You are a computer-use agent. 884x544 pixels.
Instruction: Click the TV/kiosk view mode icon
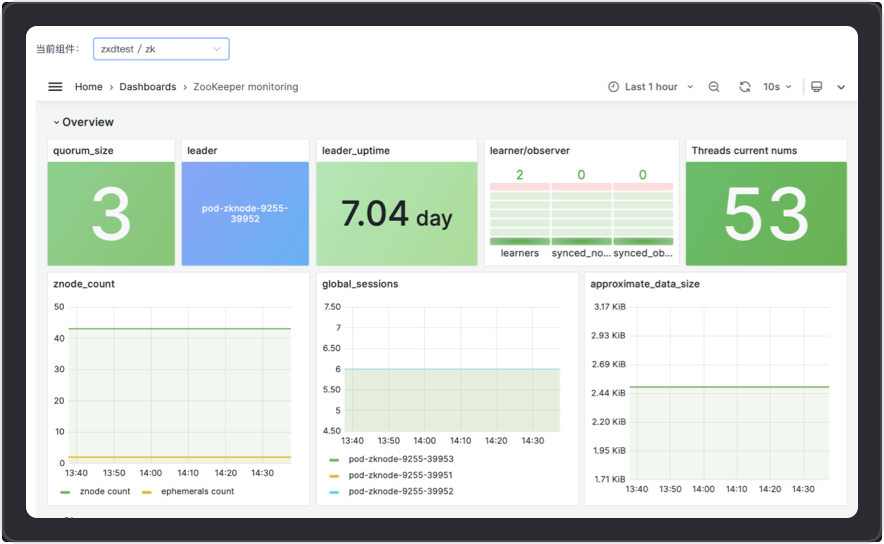pyautogui.click(x=816, y=87)
